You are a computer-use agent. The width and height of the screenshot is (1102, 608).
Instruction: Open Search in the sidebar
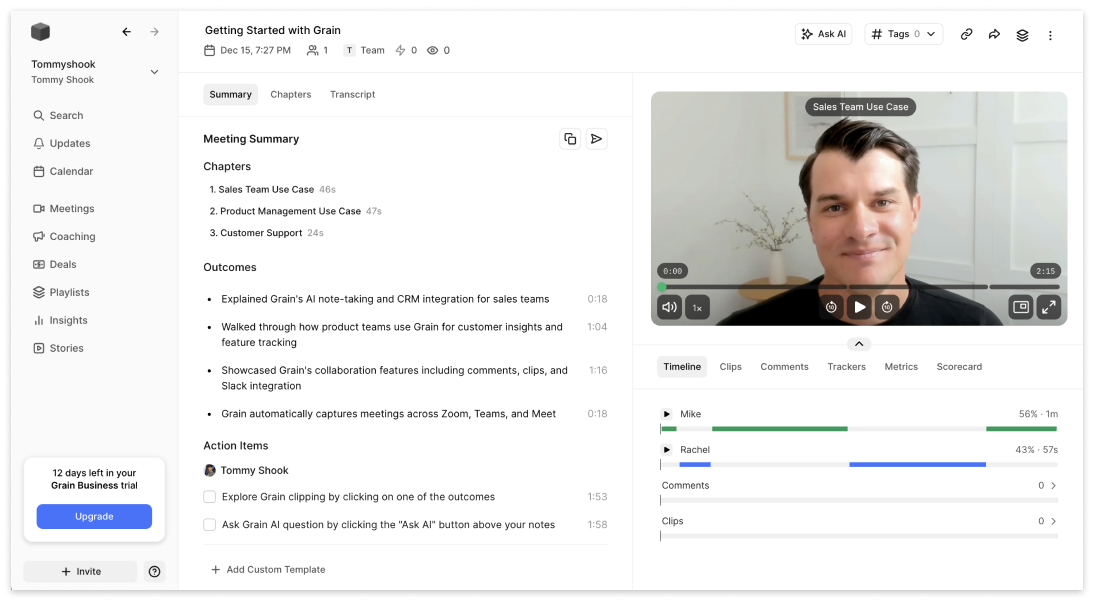click(x=58, y=115)
